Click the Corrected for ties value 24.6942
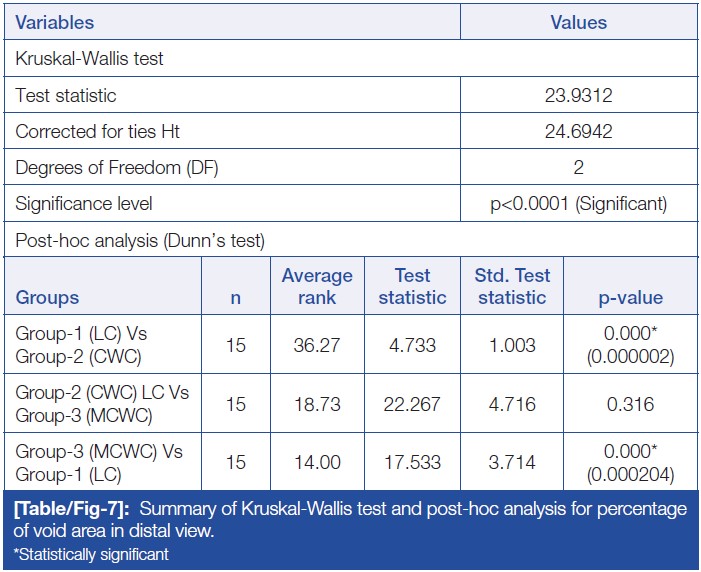701x572 pixels. 578,132
